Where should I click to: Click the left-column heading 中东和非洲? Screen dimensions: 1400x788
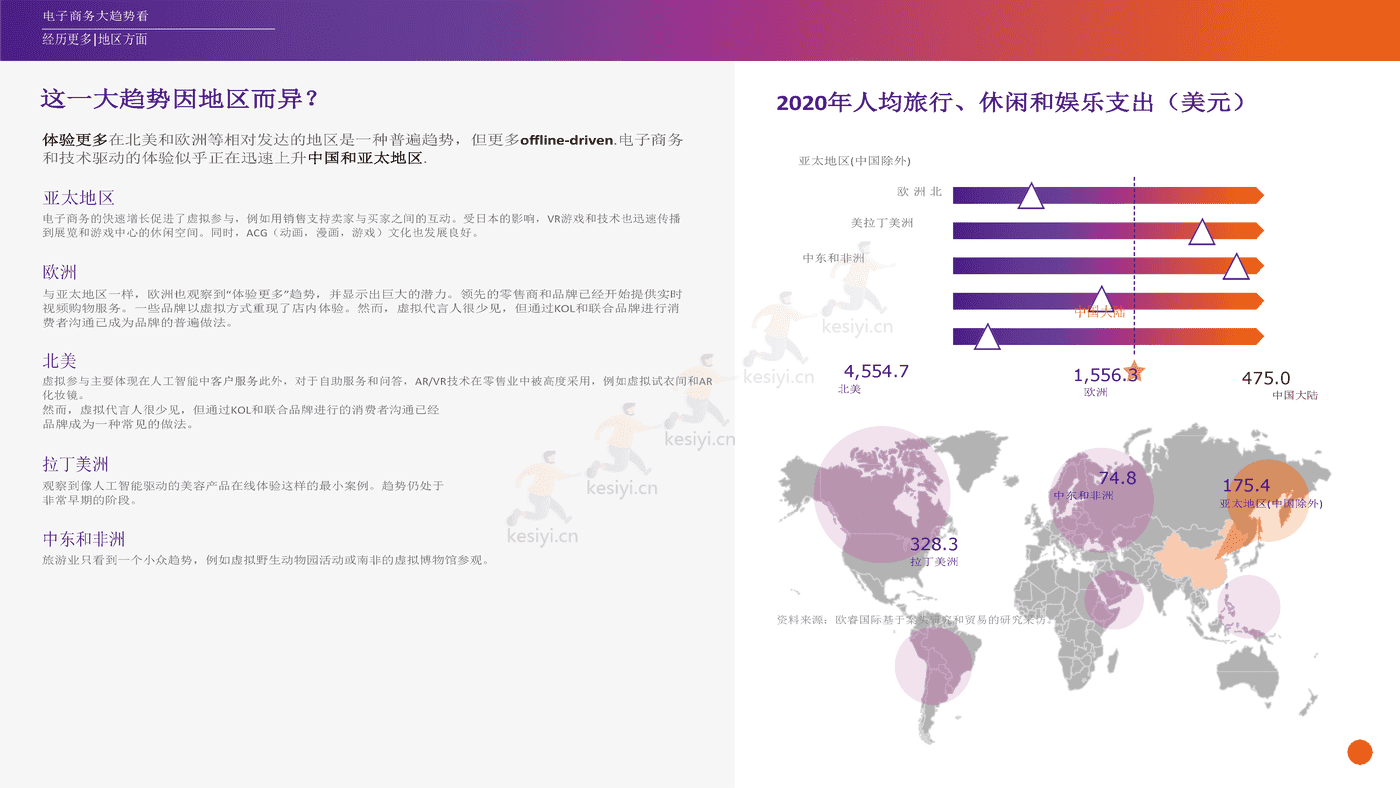(84, 539)
